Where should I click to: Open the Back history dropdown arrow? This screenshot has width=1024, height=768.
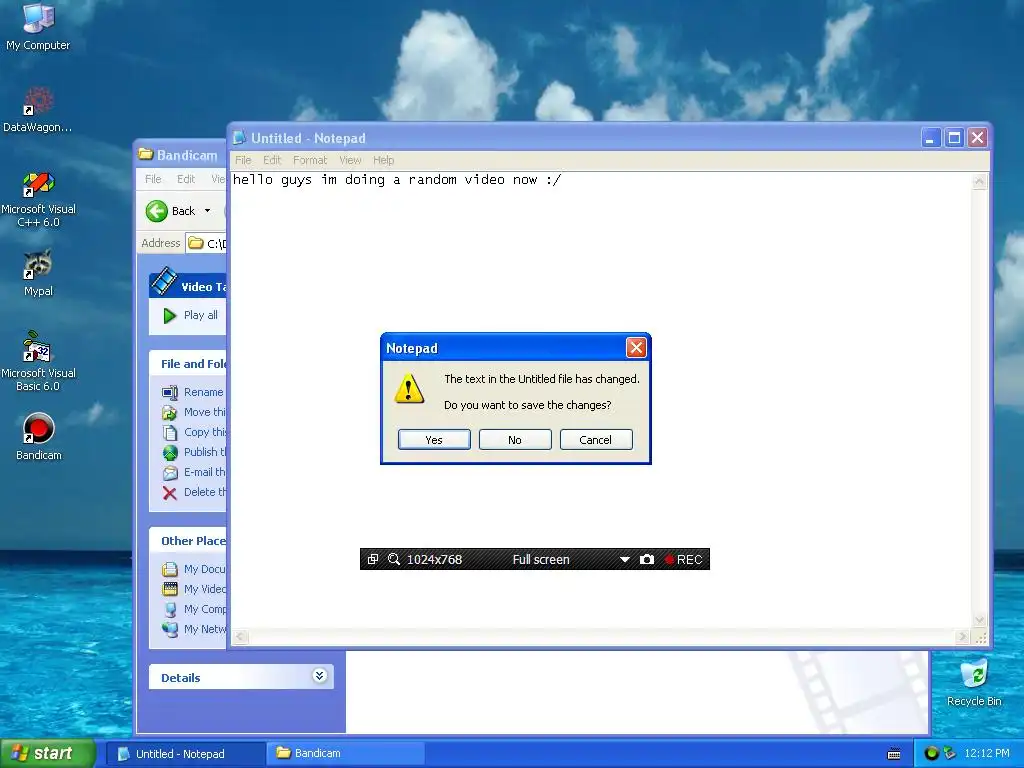click(x=208, y=211)
